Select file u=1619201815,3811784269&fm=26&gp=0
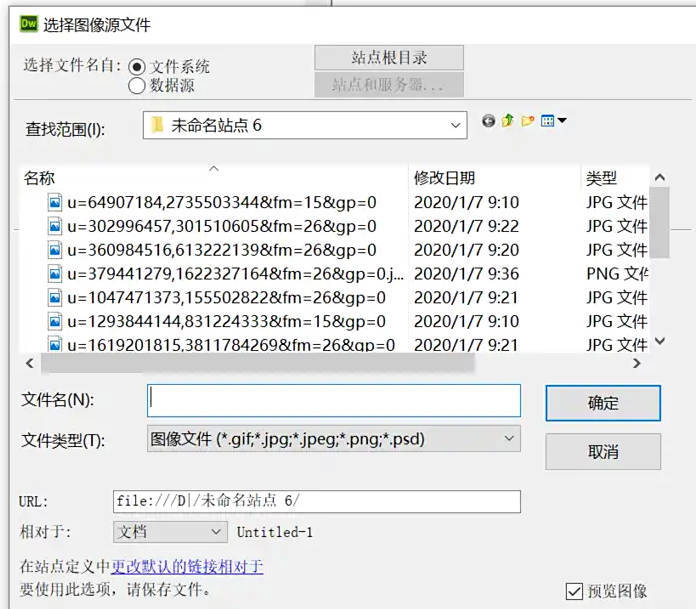 [231, 344]
